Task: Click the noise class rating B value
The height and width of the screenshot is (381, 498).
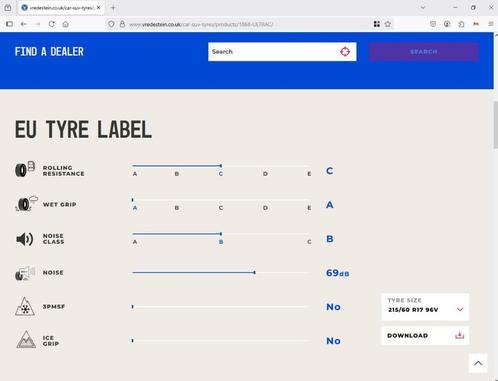Action: (330, 239)
